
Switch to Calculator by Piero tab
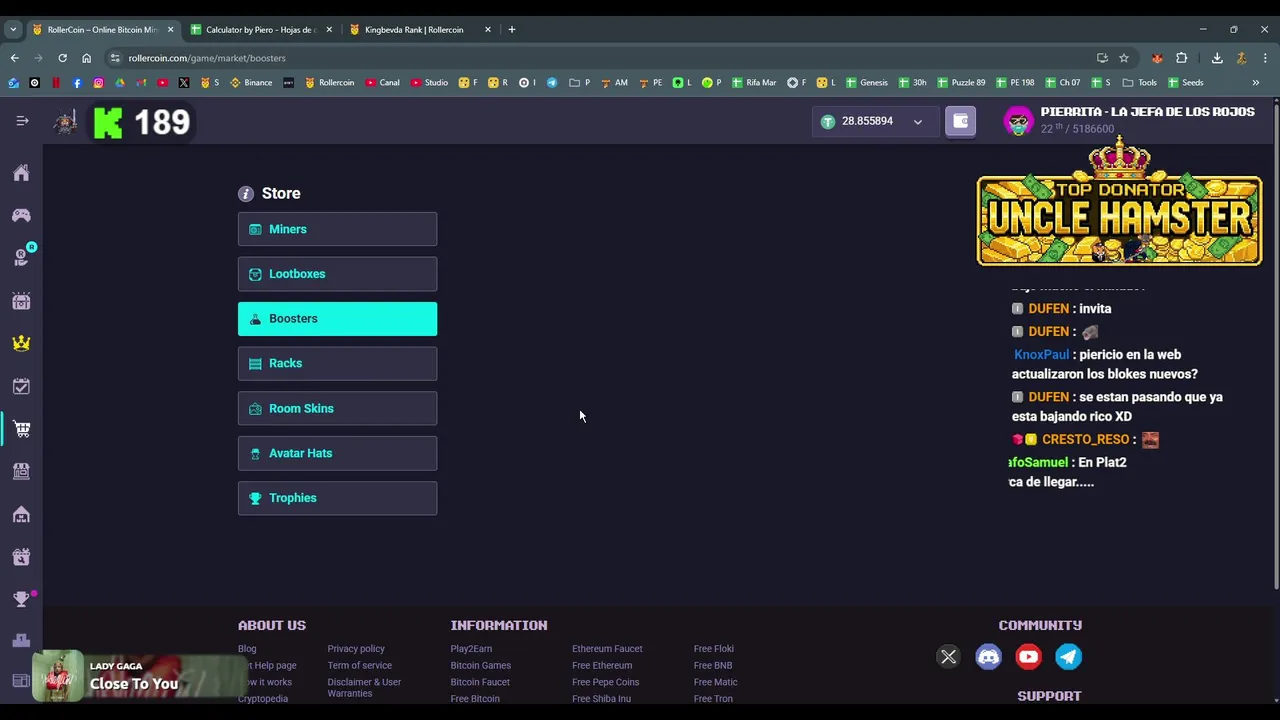click(x=260, y=30)
